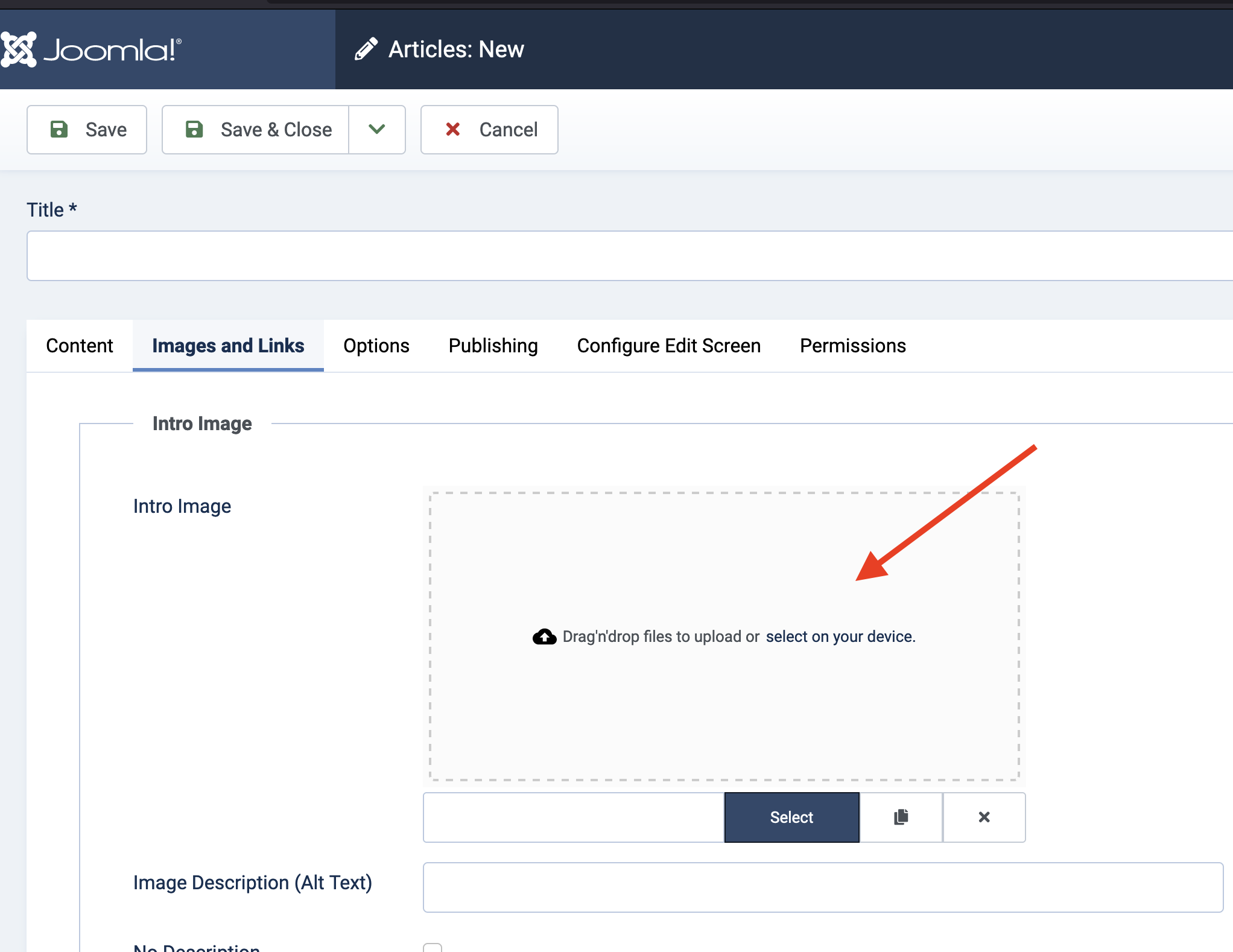1233x952 pixels.
Task: Click the 'select on your device' link
Action: click(840, 637)
